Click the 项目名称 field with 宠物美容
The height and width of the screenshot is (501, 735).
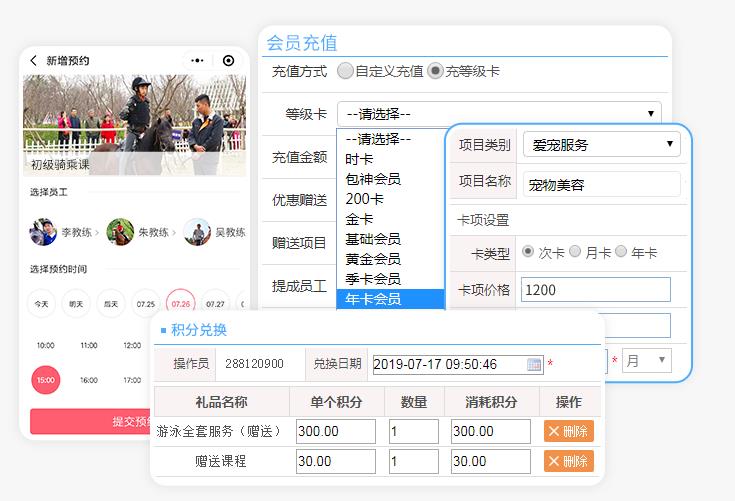(x=601, y=185)
